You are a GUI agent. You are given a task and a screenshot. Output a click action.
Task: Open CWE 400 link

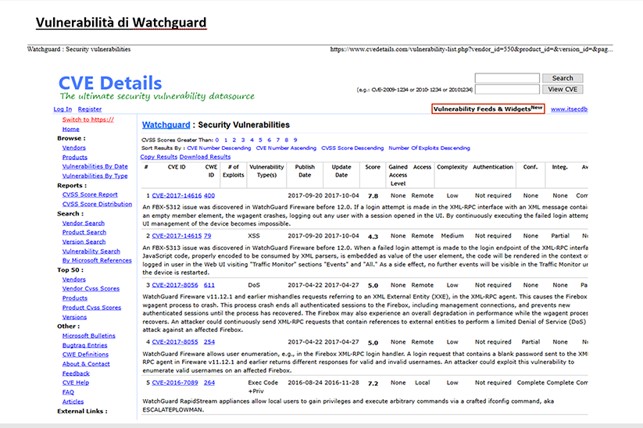point(209,196)
